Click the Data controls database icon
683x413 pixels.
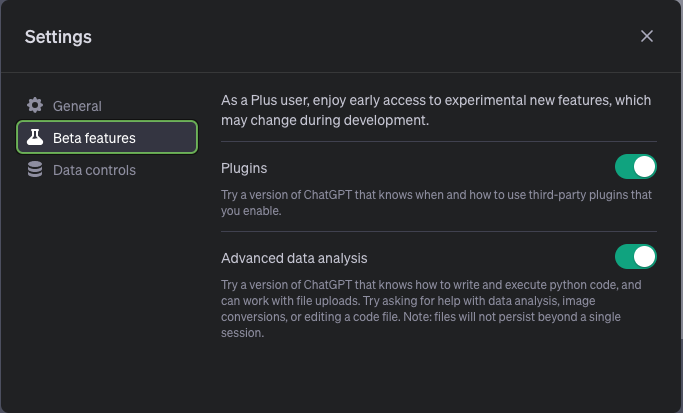(35, 170)
